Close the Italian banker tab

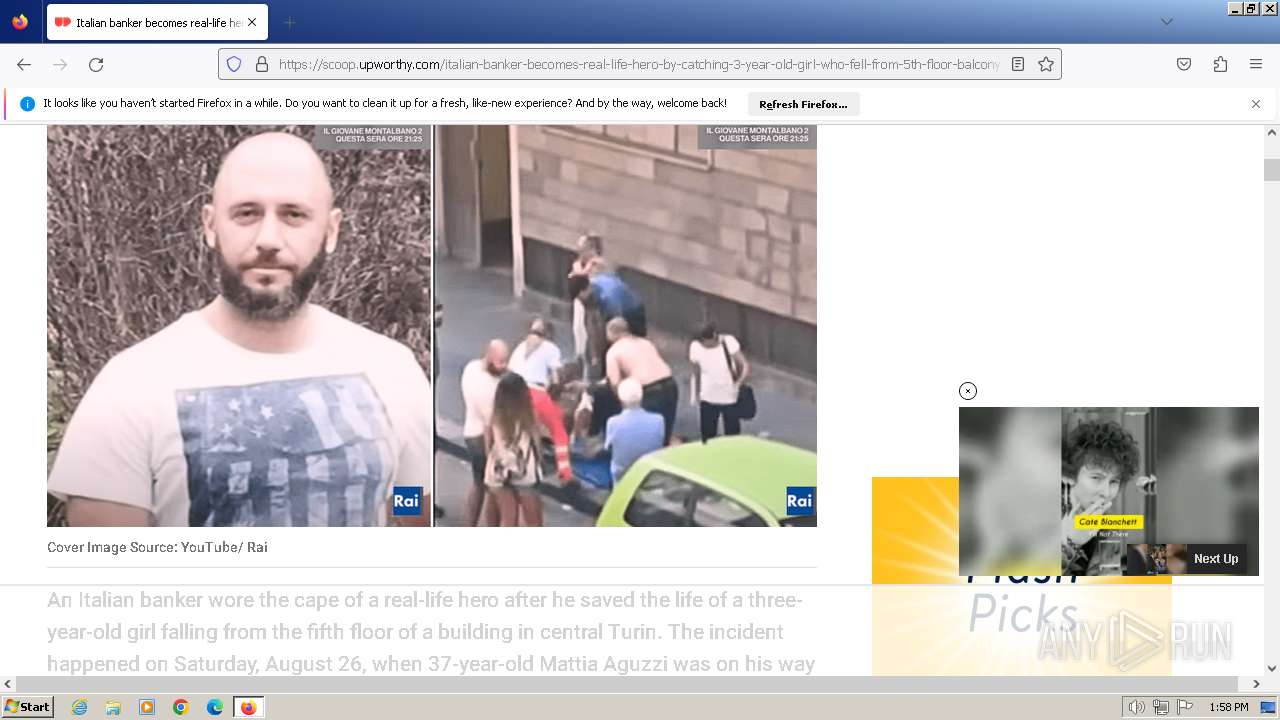251,22
